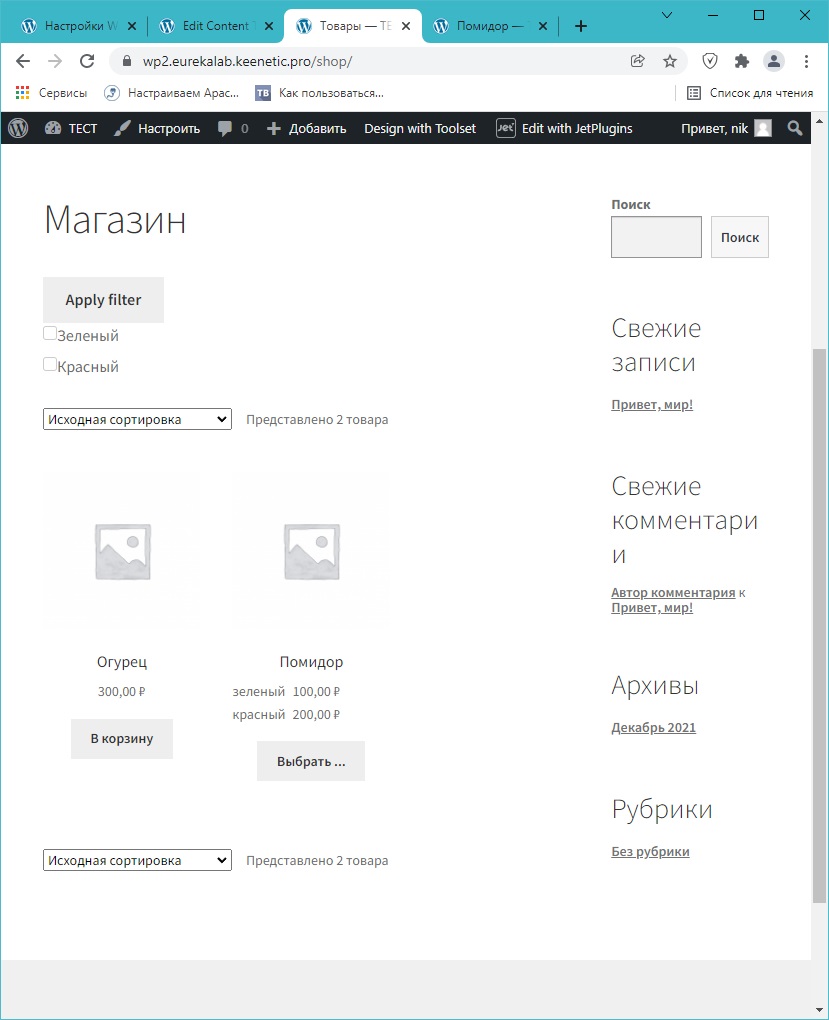Add Огурец to cart with В корзину

[122, 739]
